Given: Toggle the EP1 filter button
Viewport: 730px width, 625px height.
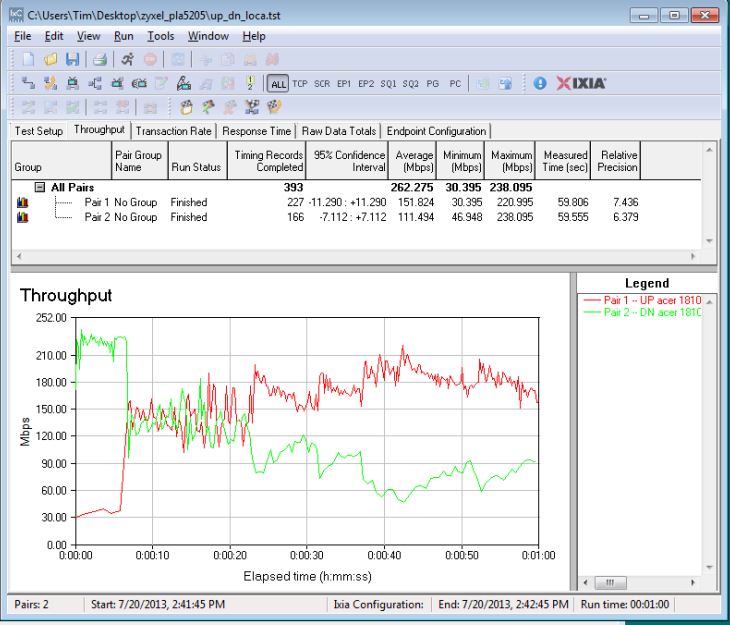Looking at the screenshot, I should pos(344,84).
